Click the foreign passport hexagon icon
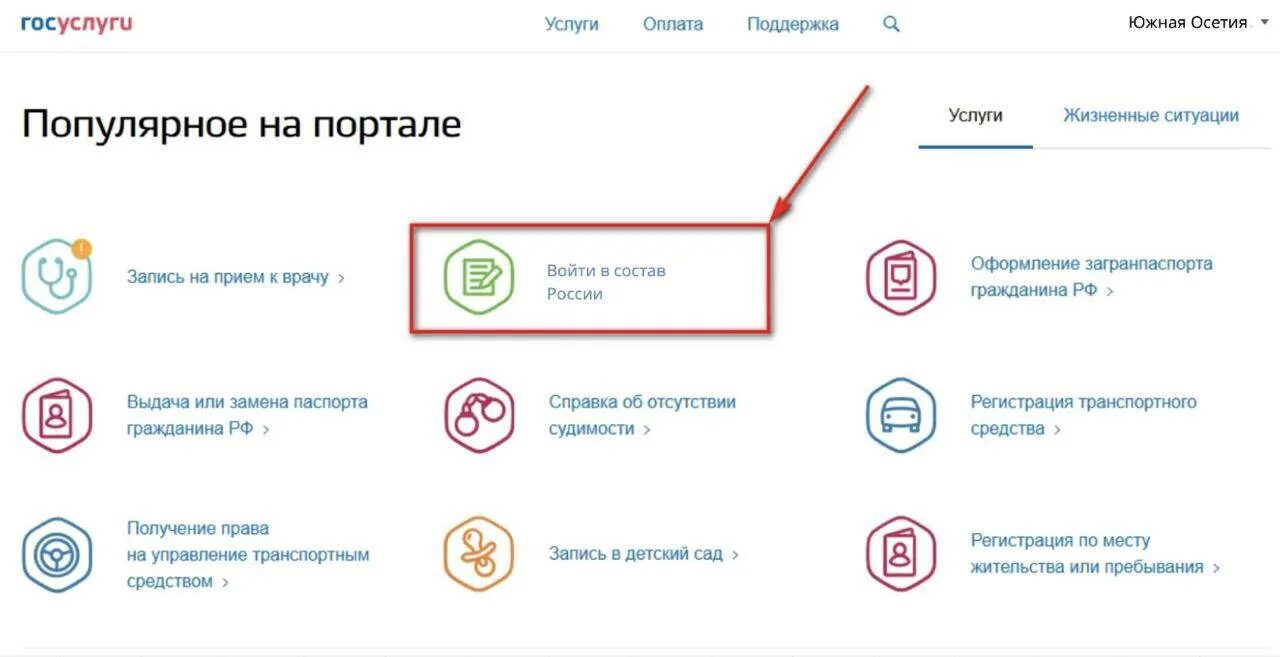The image size is (1280, 657). tap(900, 277)
